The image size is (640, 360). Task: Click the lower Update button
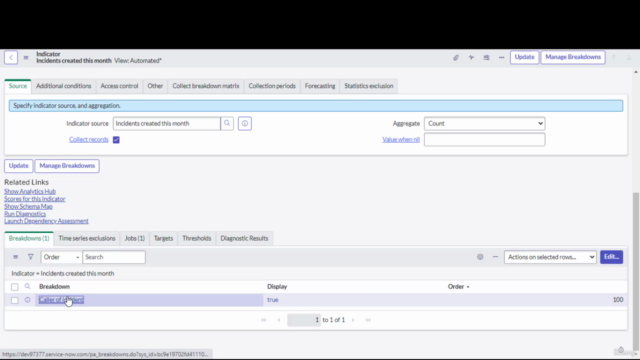(x=18, y=166)
